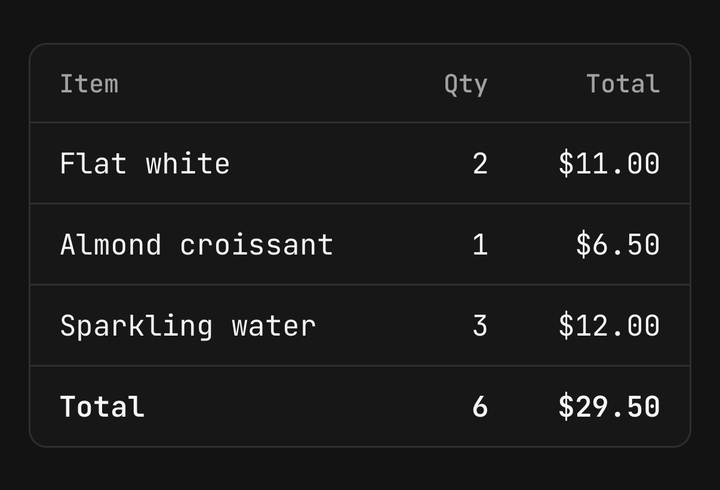This screenshot has height=490, width=720.
Task: Click the Total column header
Action: pos(623,84)
